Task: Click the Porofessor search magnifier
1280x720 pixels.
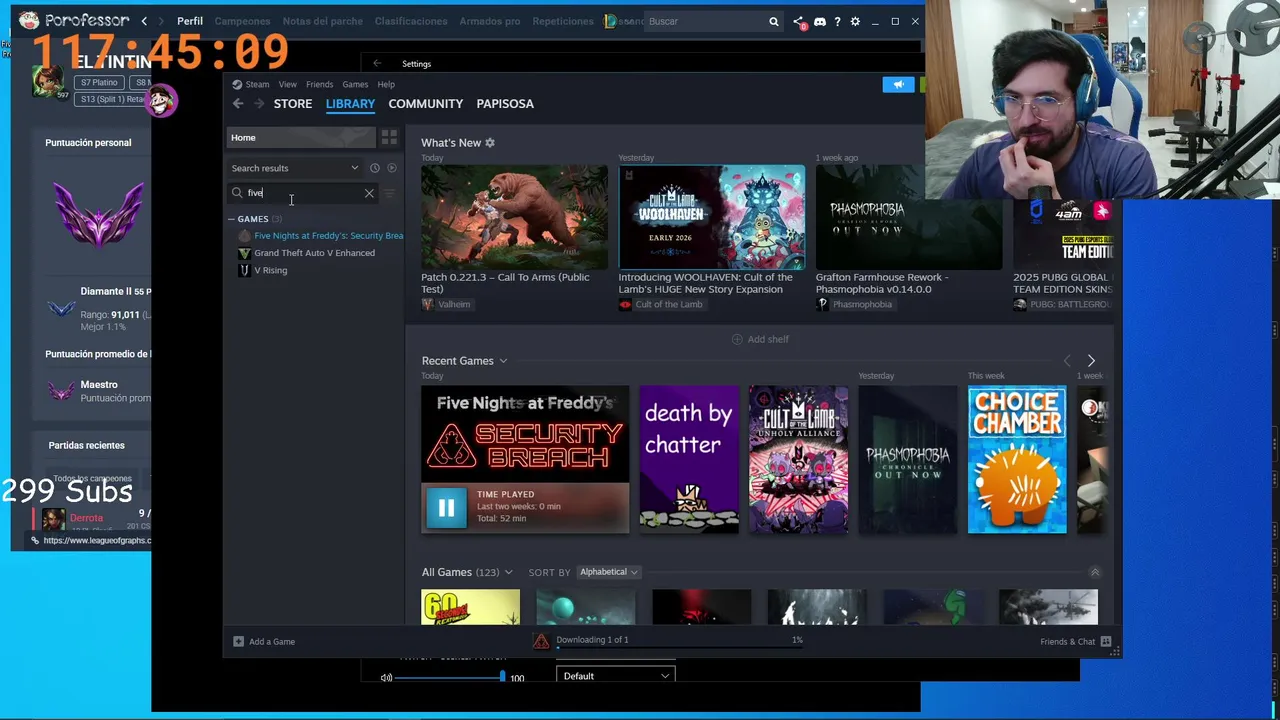Action: pos(773,21)
